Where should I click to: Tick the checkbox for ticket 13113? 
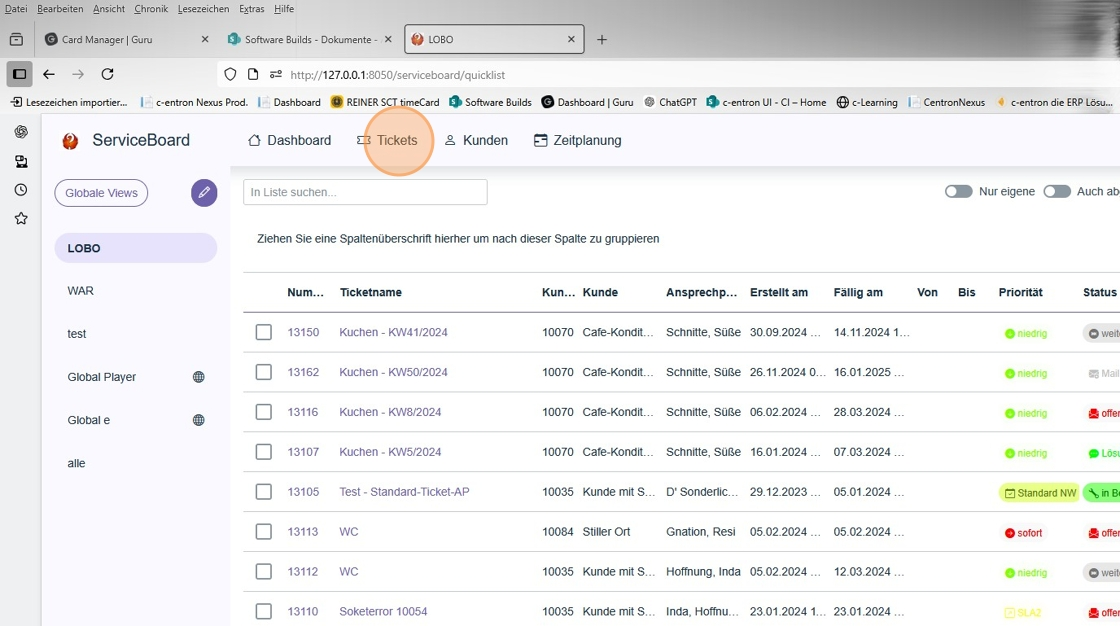coord(264,532)
